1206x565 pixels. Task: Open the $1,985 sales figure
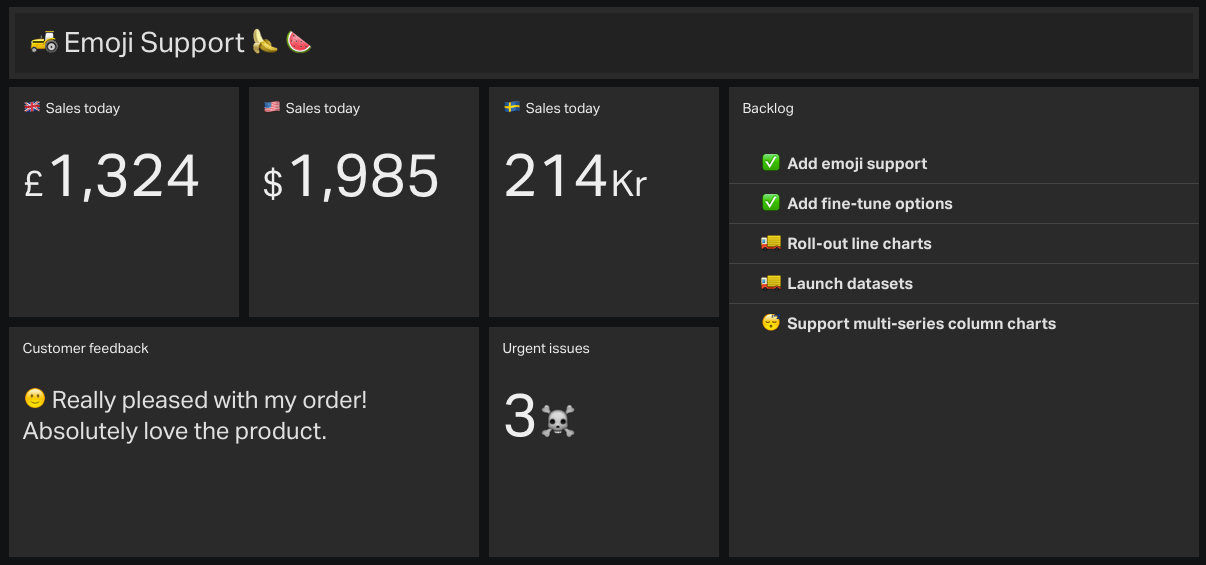click(x=351, y=177)
